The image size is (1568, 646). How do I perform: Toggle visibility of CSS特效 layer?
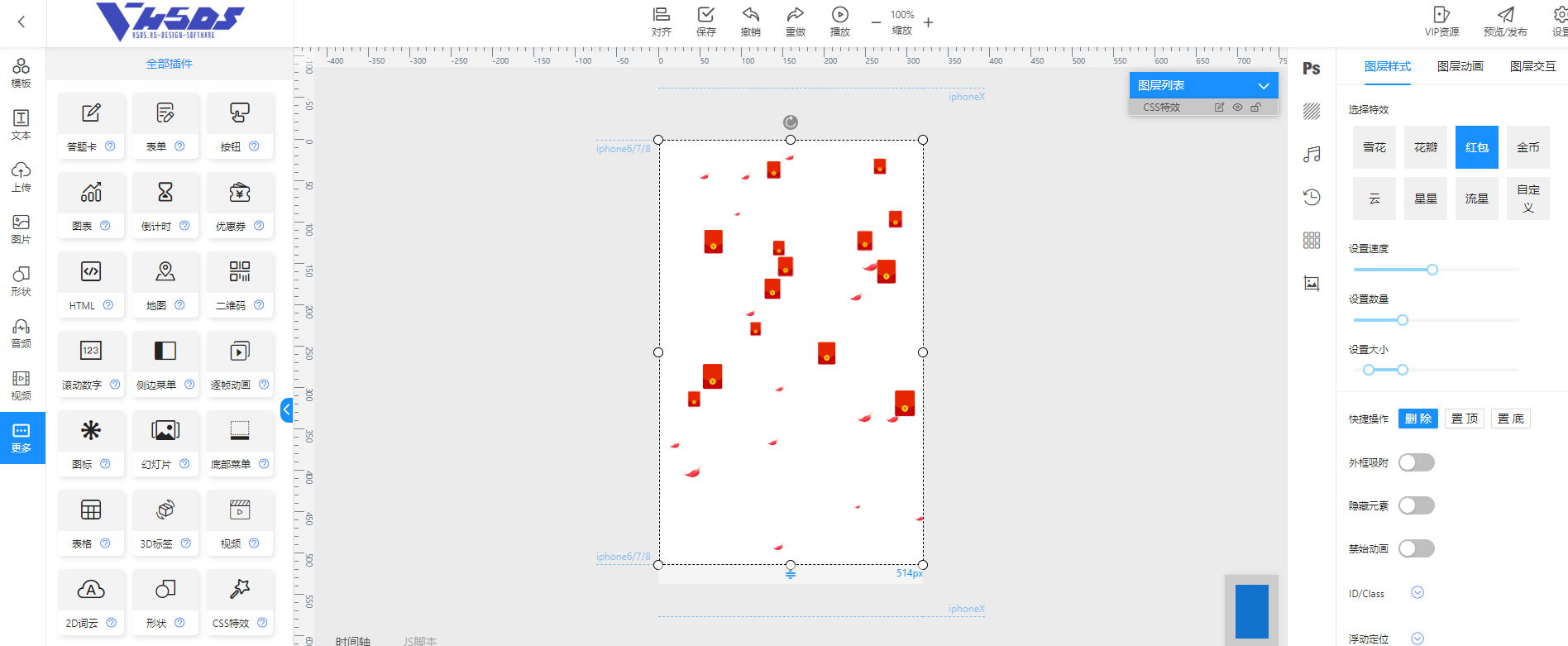1237,108
